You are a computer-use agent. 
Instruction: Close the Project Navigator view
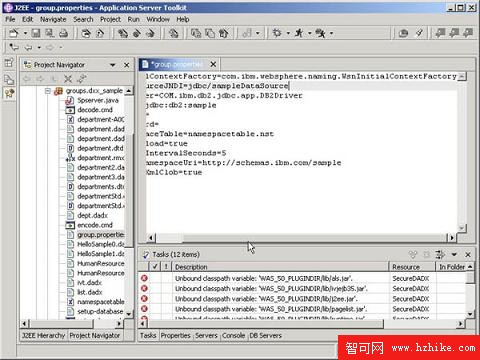point(127,65)
